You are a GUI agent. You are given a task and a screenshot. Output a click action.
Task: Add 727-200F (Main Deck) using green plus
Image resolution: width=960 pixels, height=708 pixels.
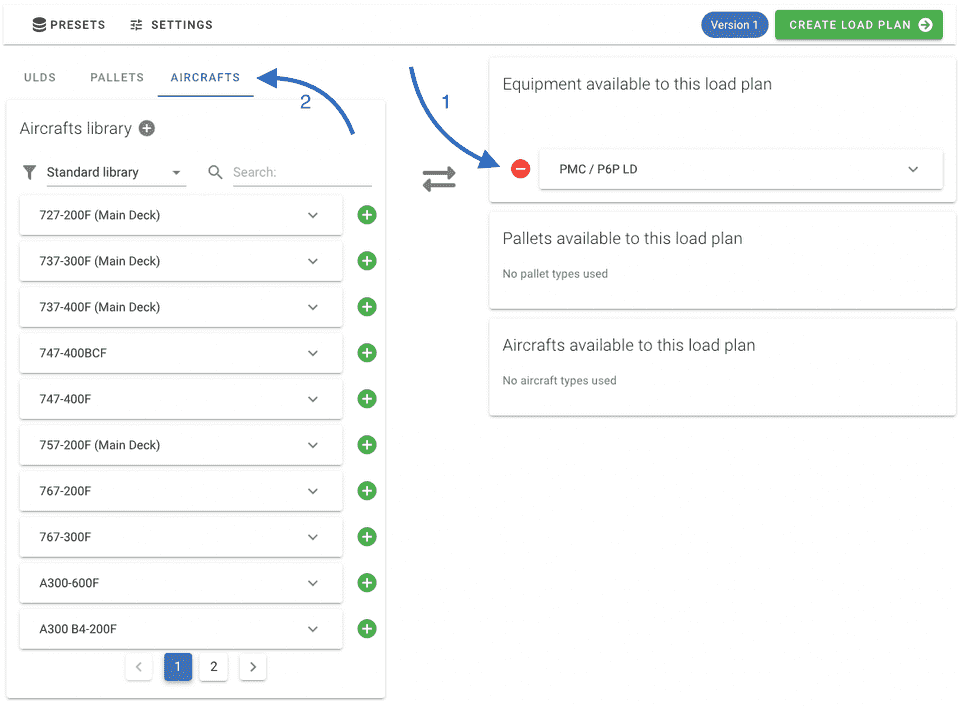(367, 215)
